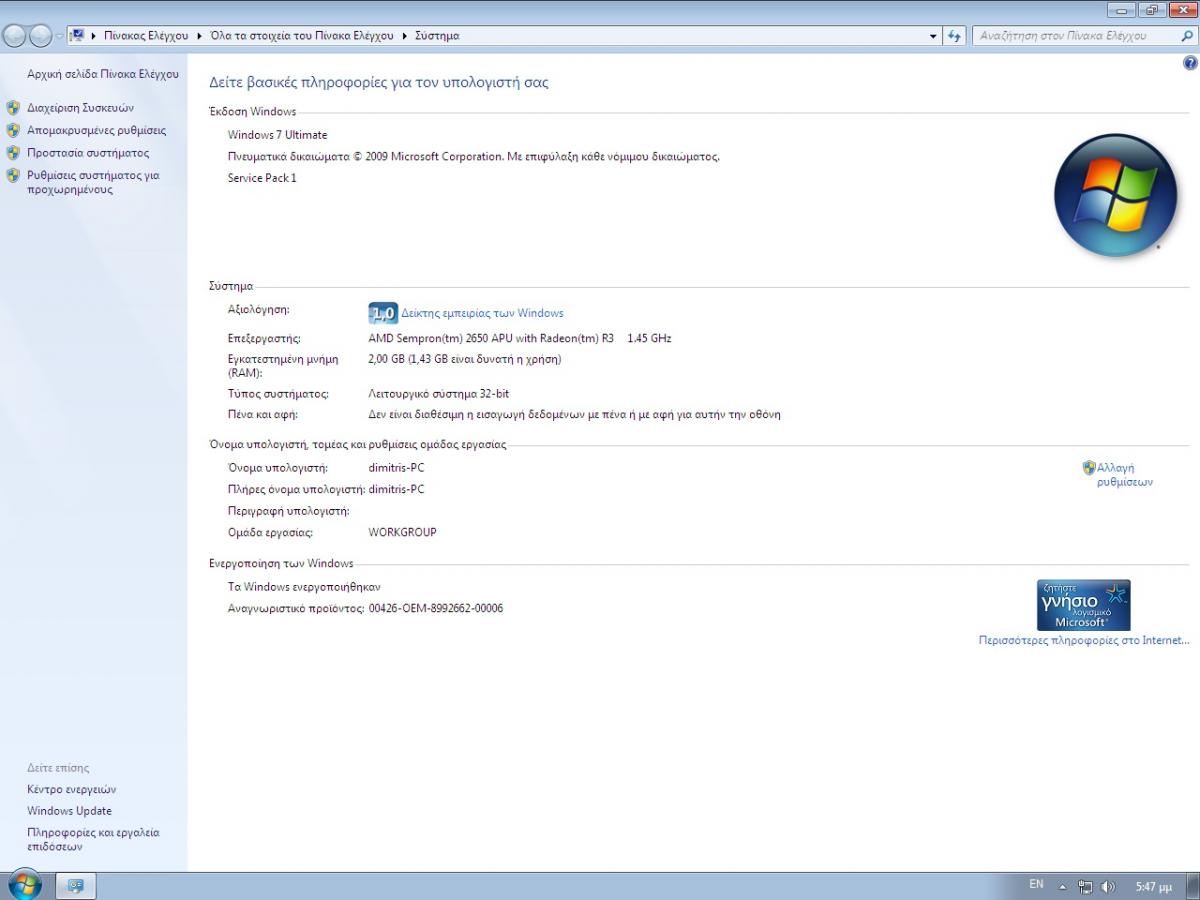The height and width of the screenshot is (900, 1200).
Task: Click the Forward navigation arrow
Action: [40, 36]
